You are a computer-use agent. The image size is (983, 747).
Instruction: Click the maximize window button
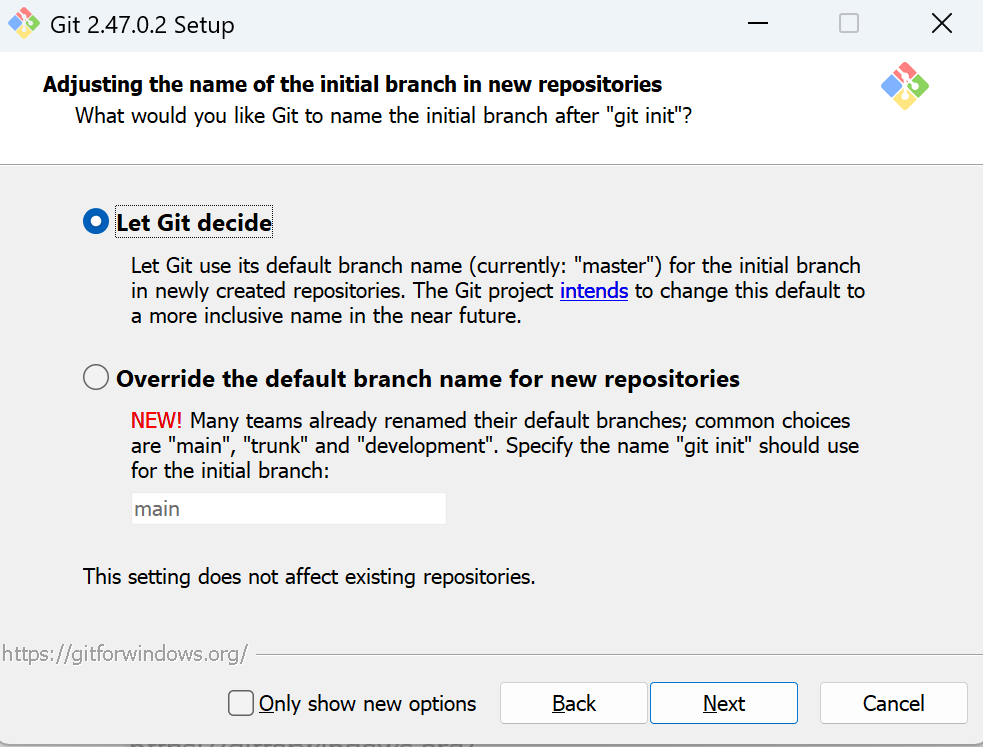pyautogui.click(x=849, y=24)
